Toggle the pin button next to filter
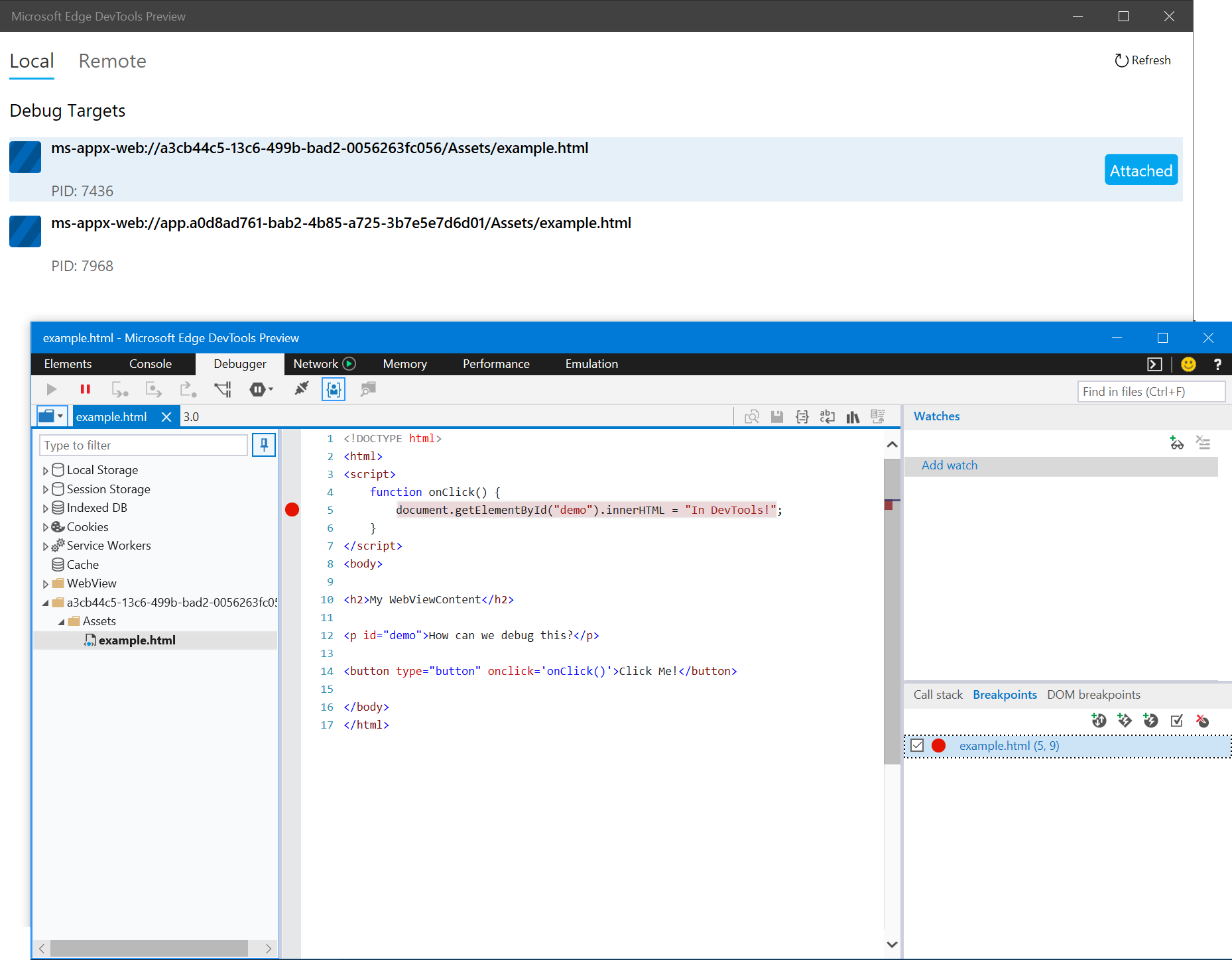Viewport: 1232px width, 960px height. tap(264, 445)
